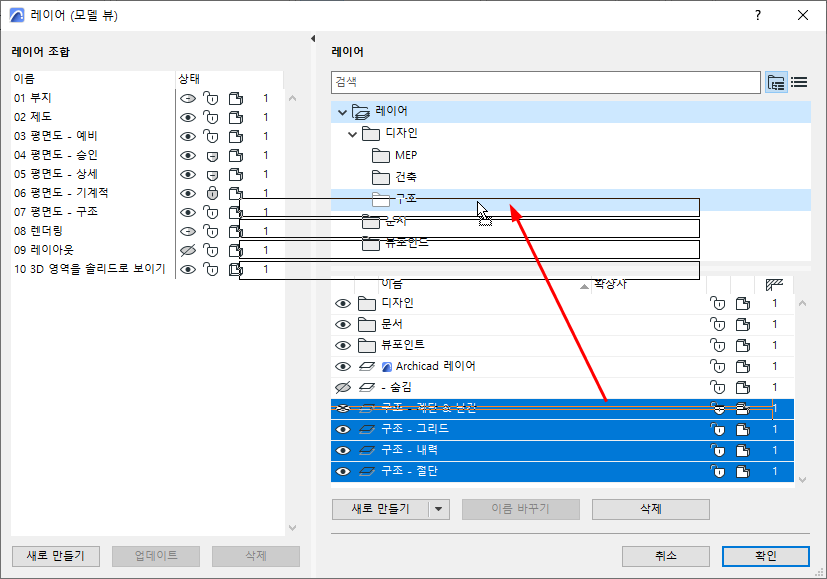Show the hidden - 숨김 layer via eye
The height and width of the screenshot is (579, 827).
click(x=343, y=388)
